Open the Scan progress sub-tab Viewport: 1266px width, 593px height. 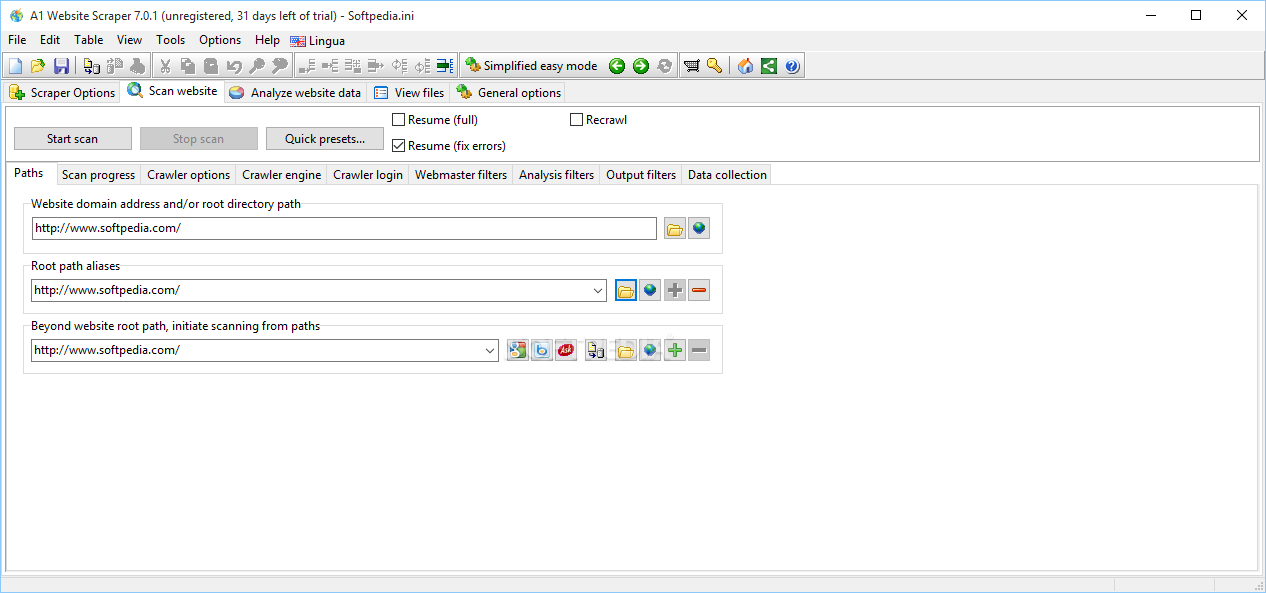click(x=98, y=174)
